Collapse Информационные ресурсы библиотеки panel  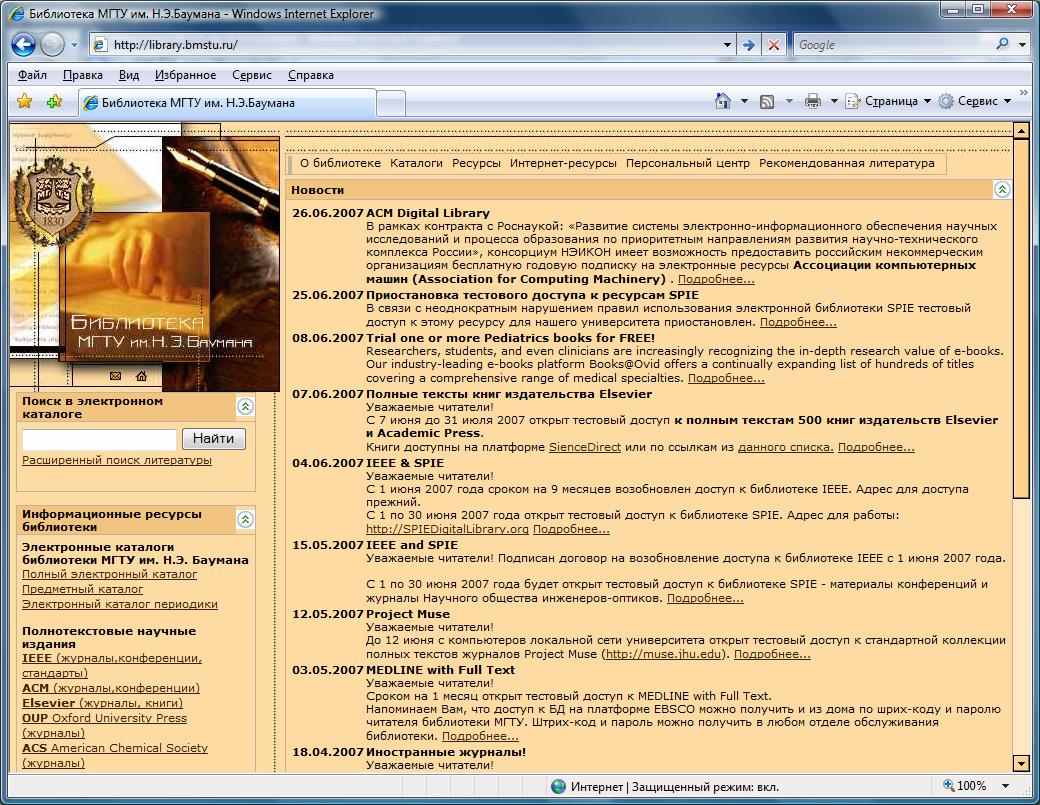[245, 519]
